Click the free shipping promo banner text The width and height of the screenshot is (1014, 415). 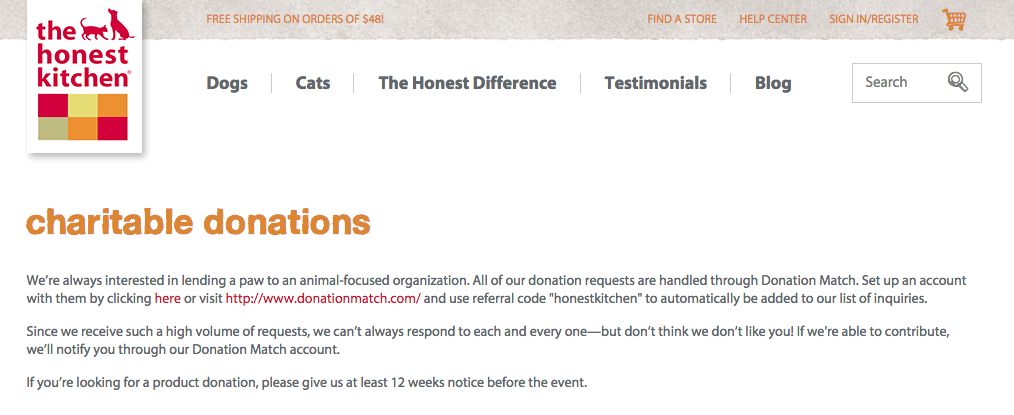(295, 19)
